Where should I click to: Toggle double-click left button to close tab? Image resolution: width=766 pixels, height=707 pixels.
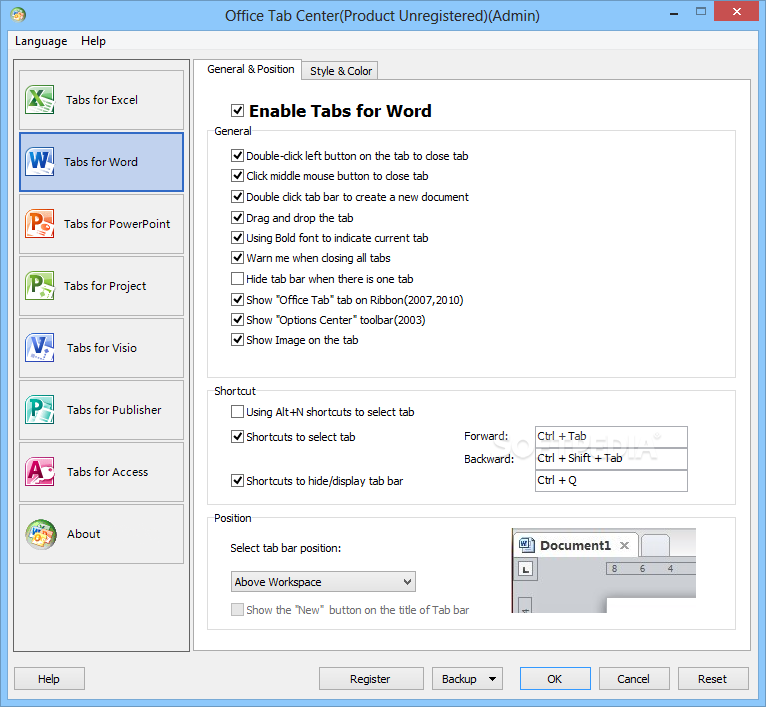tap(237, 156)
